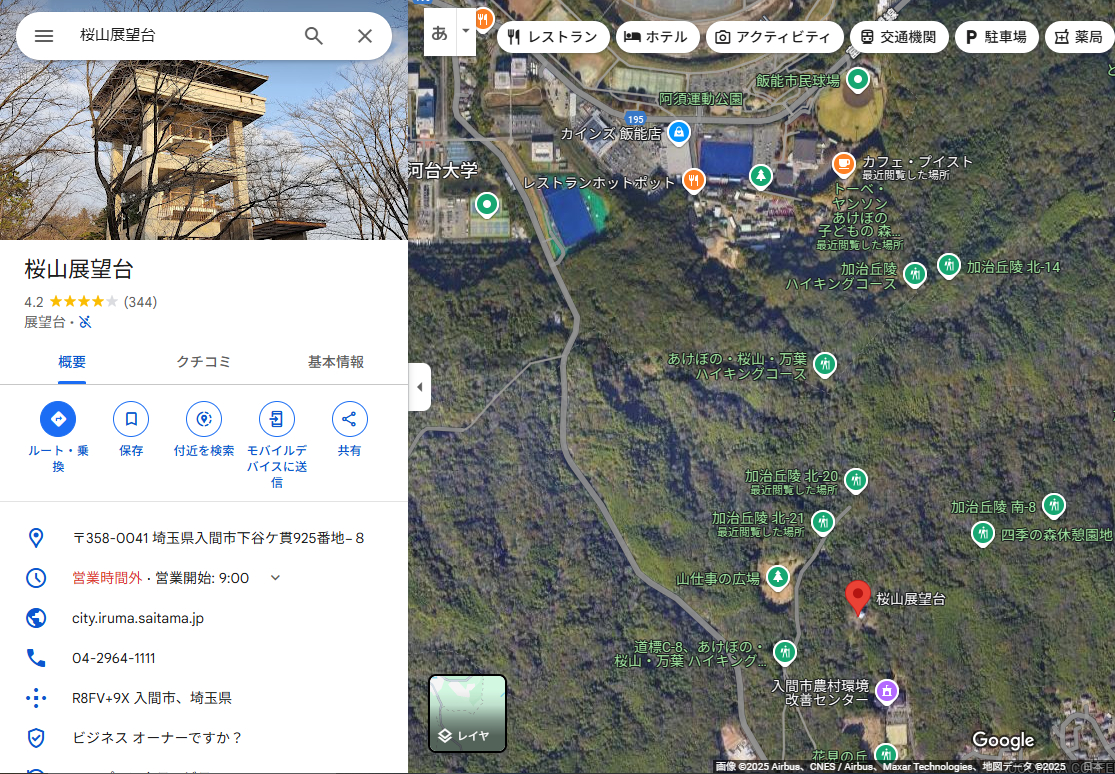Click the magnifier search icon
The image size is (1115, 774).
[314, 36]
